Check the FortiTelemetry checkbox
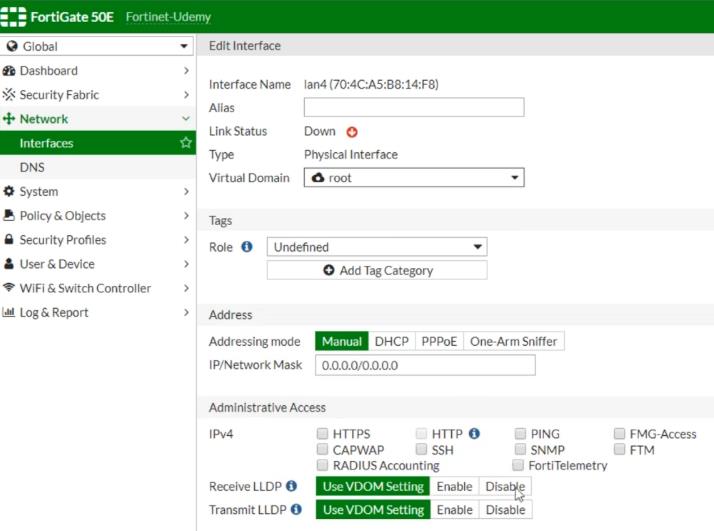The width and height of the screenshot is (714, 531). coord(518,465)
